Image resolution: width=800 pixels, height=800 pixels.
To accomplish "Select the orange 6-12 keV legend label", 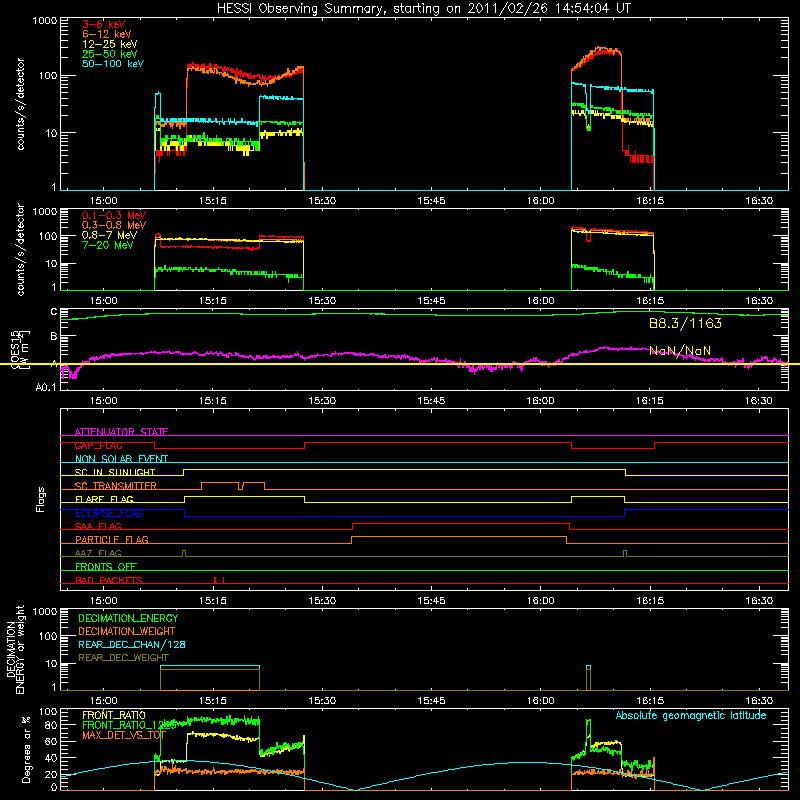I will pyautogui.click(x=107, y=34).
